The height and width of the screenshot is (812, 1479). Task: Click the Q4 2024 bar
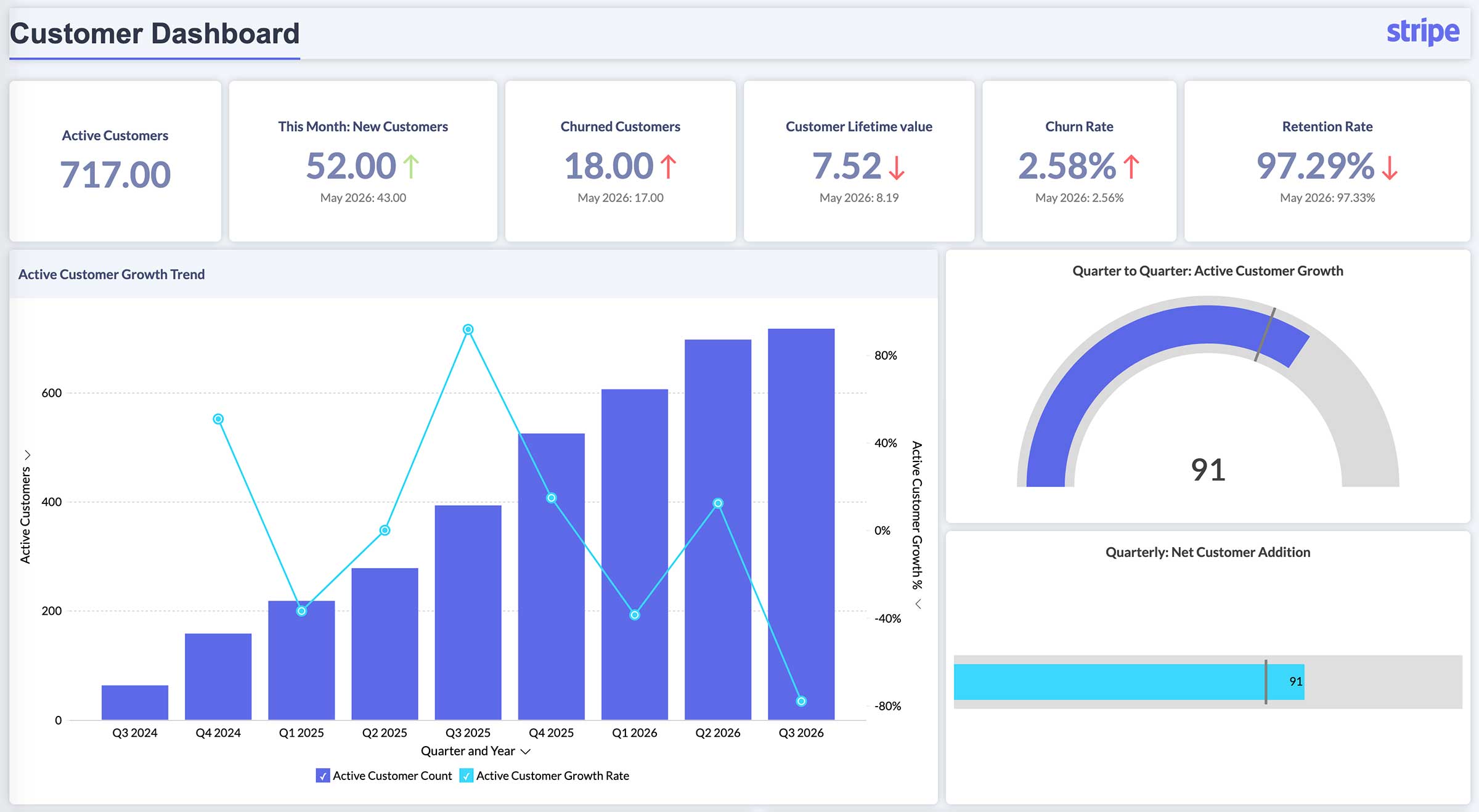click(218, 676)
